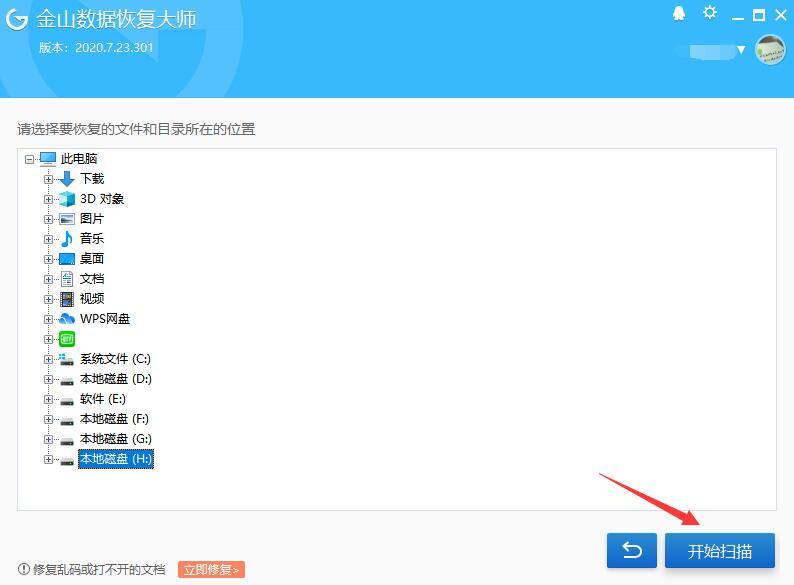The width and height of the screenshot is (794, 585).
Task: Select the WPS网盘 label
Action: [x=105, y=319]
